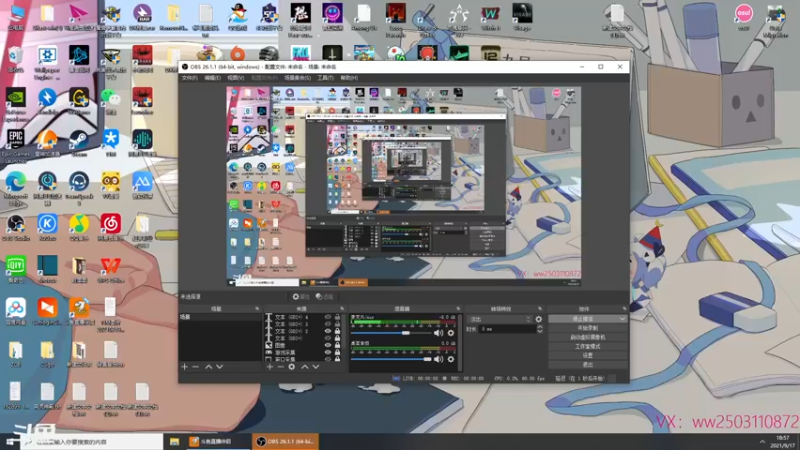Move selected source up
Image resolution: width=800 pixels, height=450 pixels.
point(305,366)
